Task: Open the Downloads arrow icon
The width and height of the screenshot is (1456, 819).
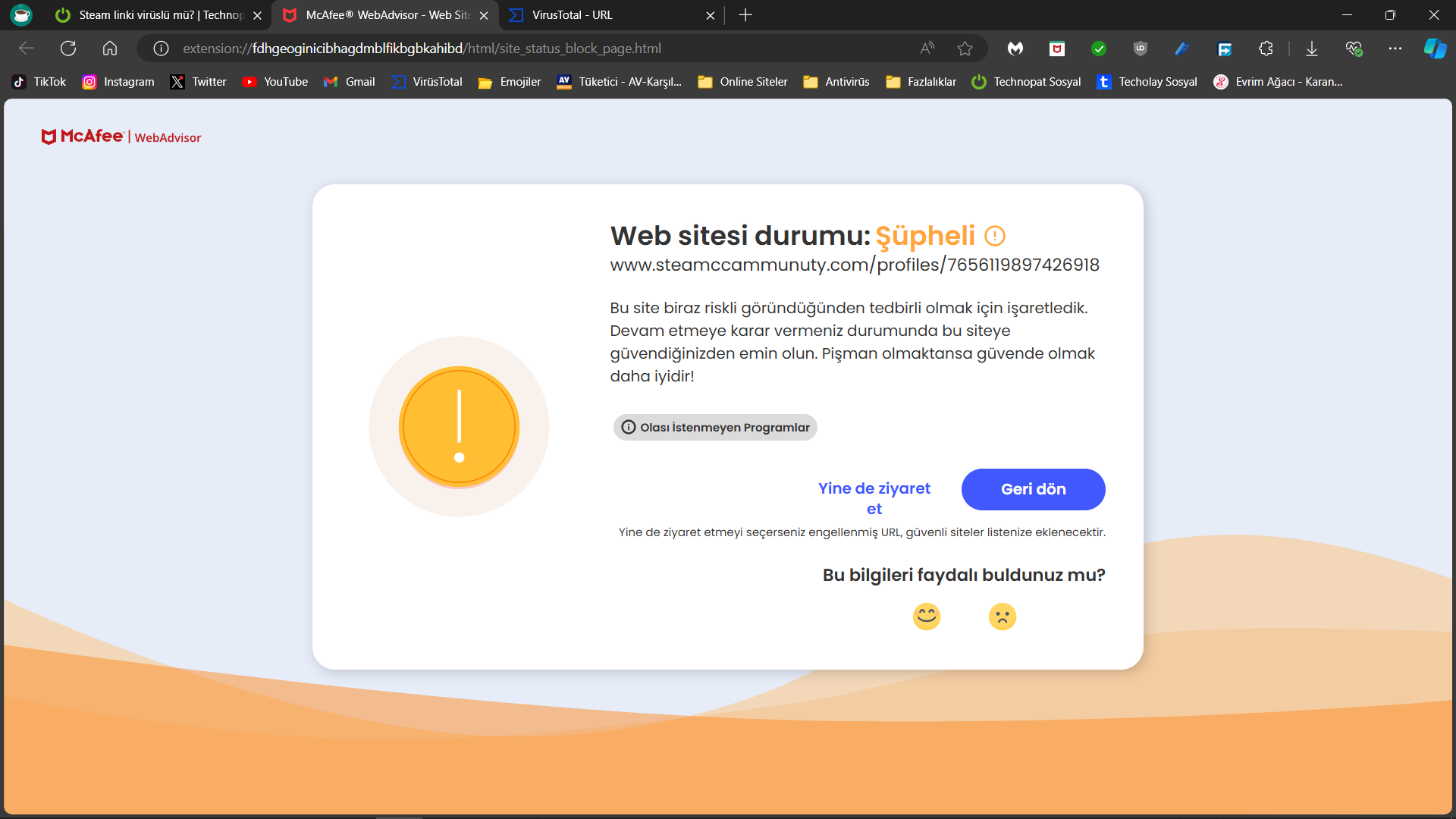Action: pyautogui.click(x=1312, y=49)
